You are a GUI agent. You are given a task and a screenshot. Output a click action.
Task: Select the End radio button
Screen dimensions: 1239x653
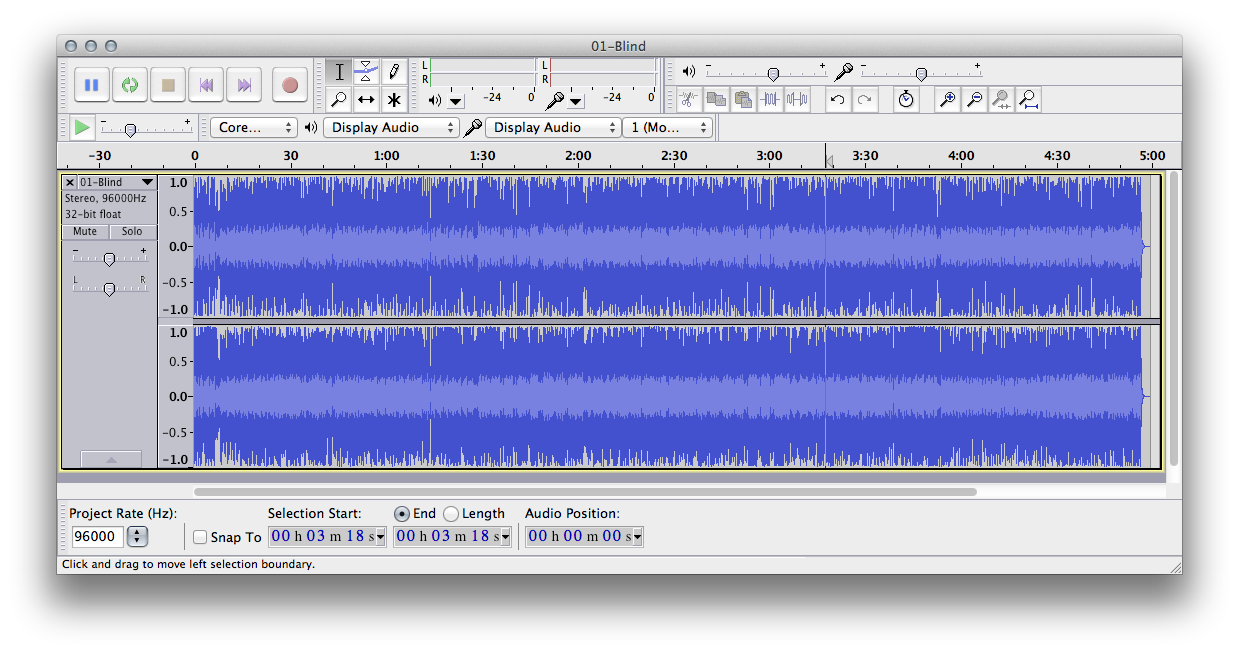pyautogui.click(x=402, y=514)
